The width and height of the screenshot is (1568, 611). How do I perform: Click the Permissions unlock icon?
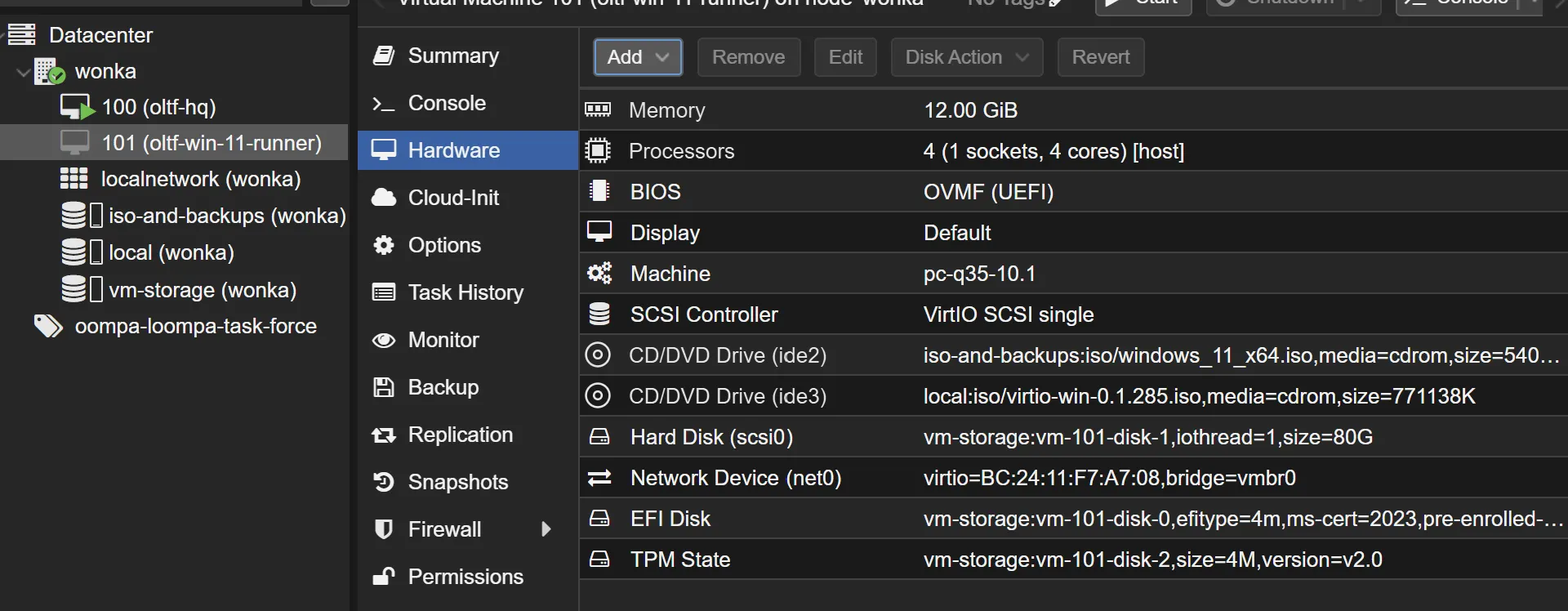(383, 577)
